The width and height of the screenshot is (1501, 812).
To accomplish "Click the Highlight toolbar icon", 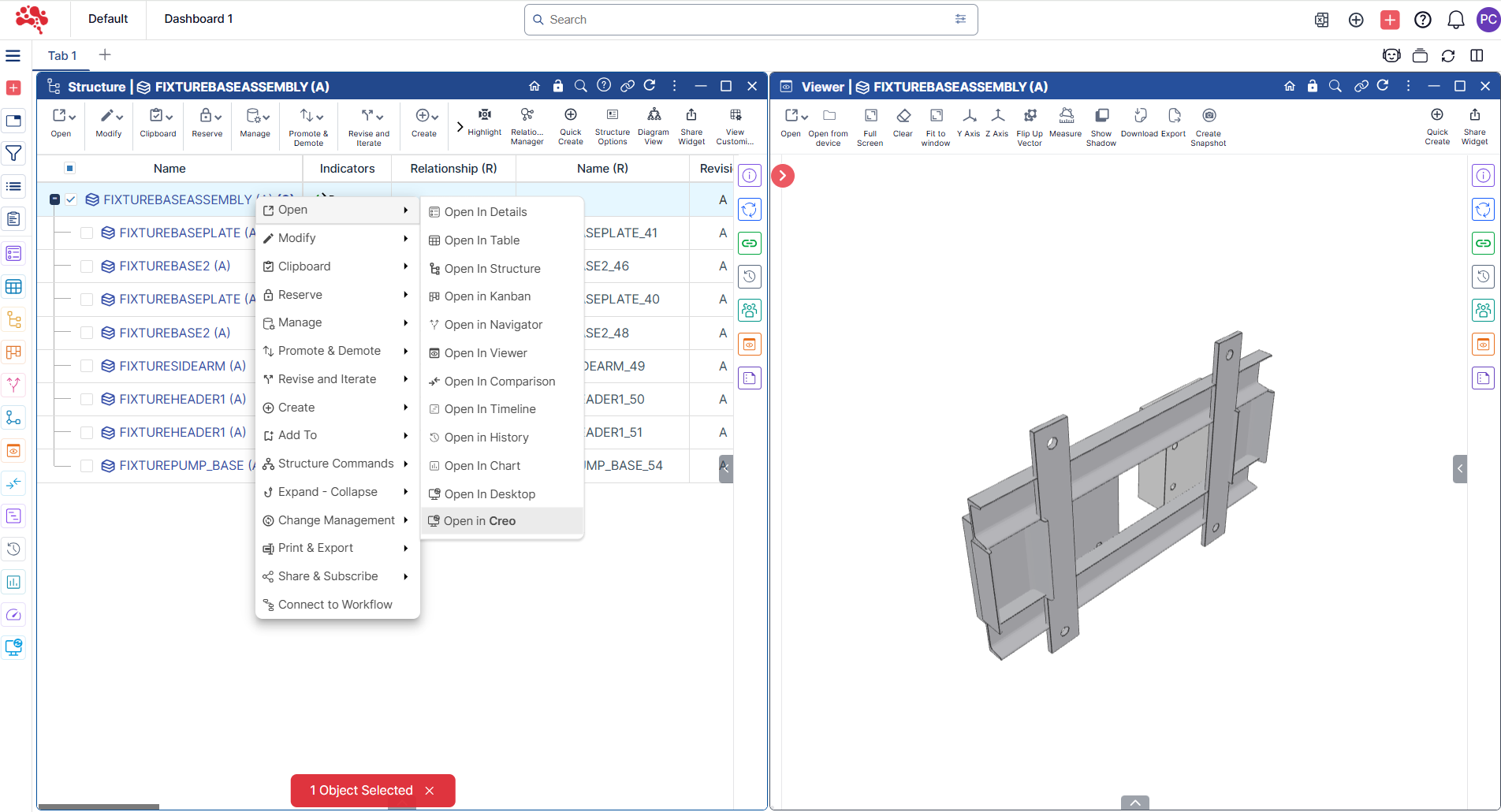I will coord(484,121).
